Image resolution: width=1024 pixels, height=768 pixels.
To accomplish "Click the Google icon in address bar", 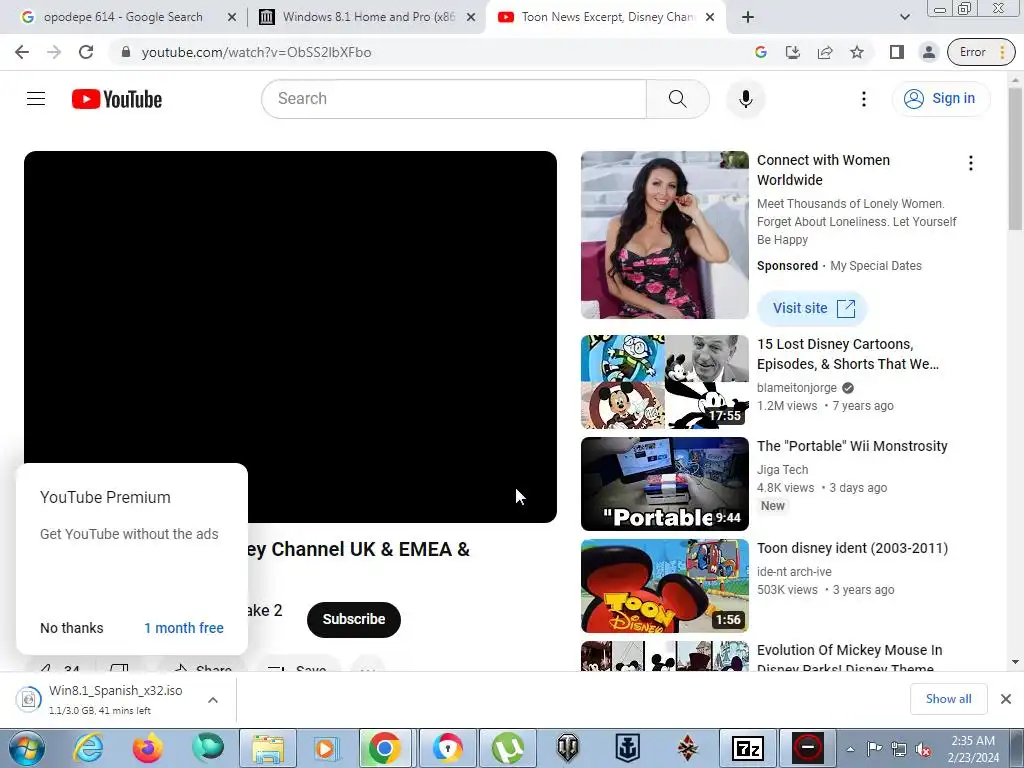I will (760, 52).
